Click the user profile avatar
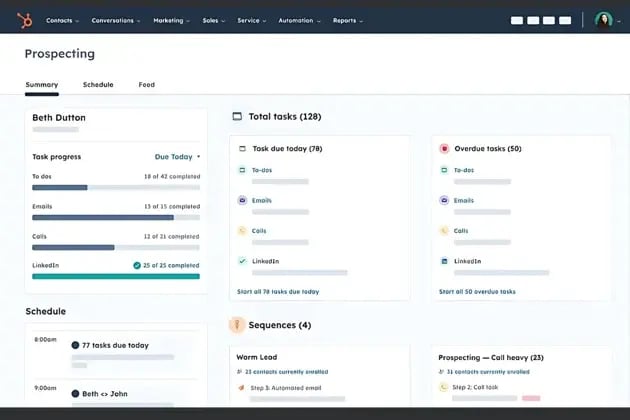The image size is (630, 420). pyautogui.click(x=603, y=20)
